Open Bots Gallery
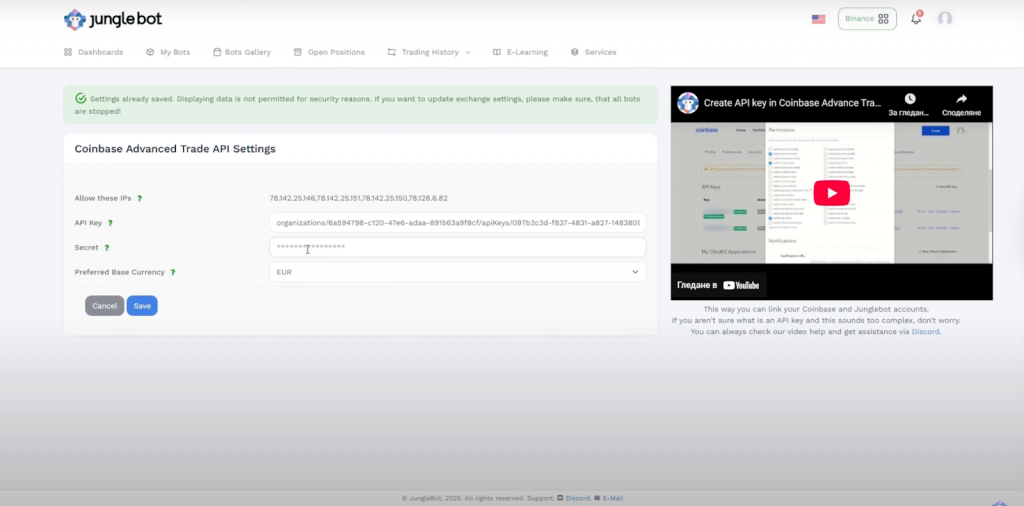Image resolution: width=1024 pixels, height=506 pixels. tap(242, 52)
